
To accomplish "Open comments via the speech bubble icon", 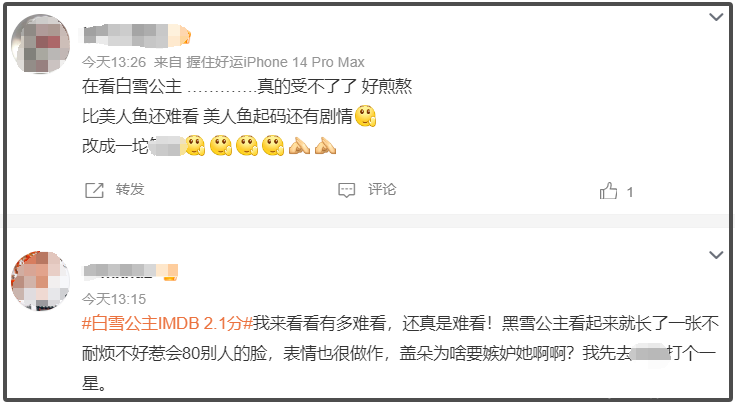I will pyautogui.click(x=346, y=190).
